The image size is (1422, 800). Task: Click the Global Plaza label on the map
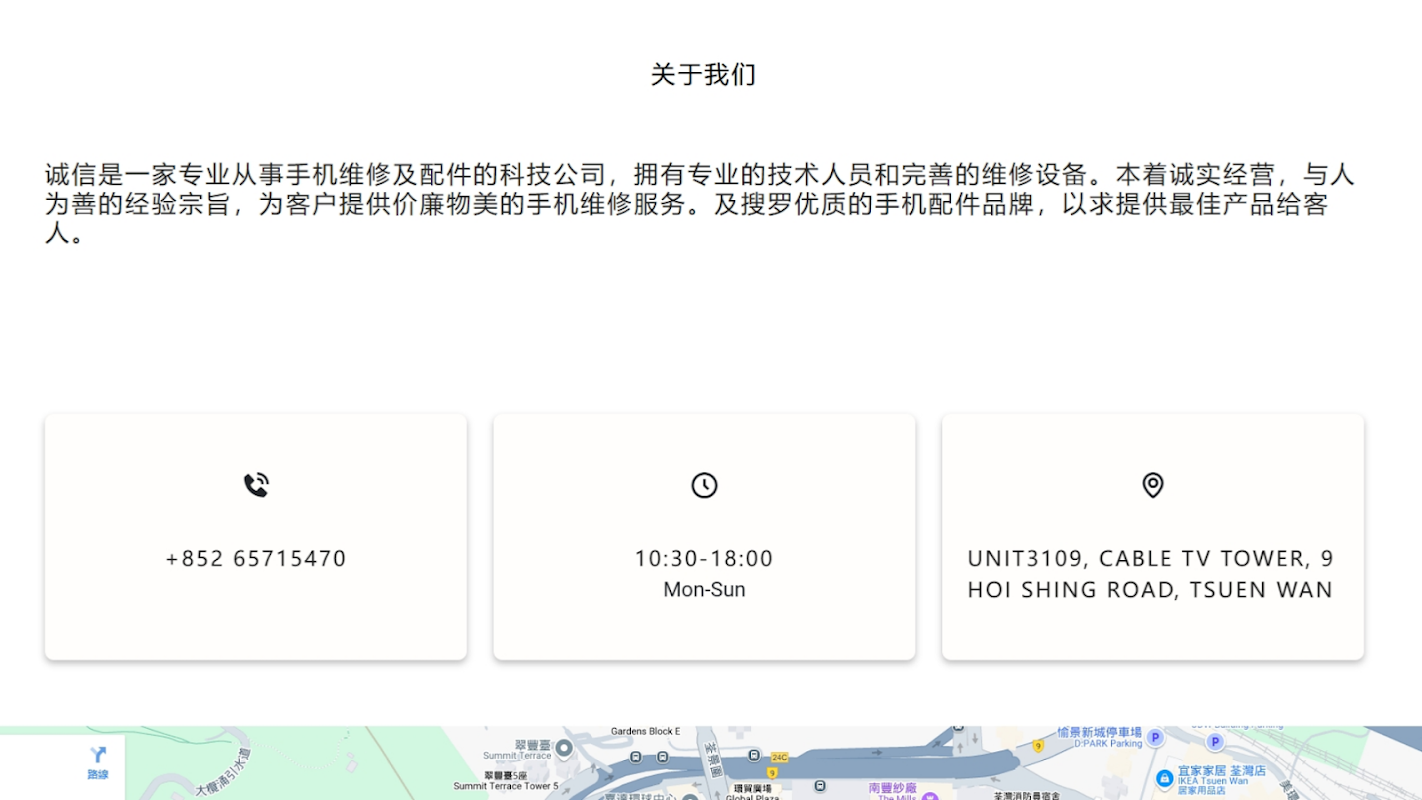(x=753, y=798)
